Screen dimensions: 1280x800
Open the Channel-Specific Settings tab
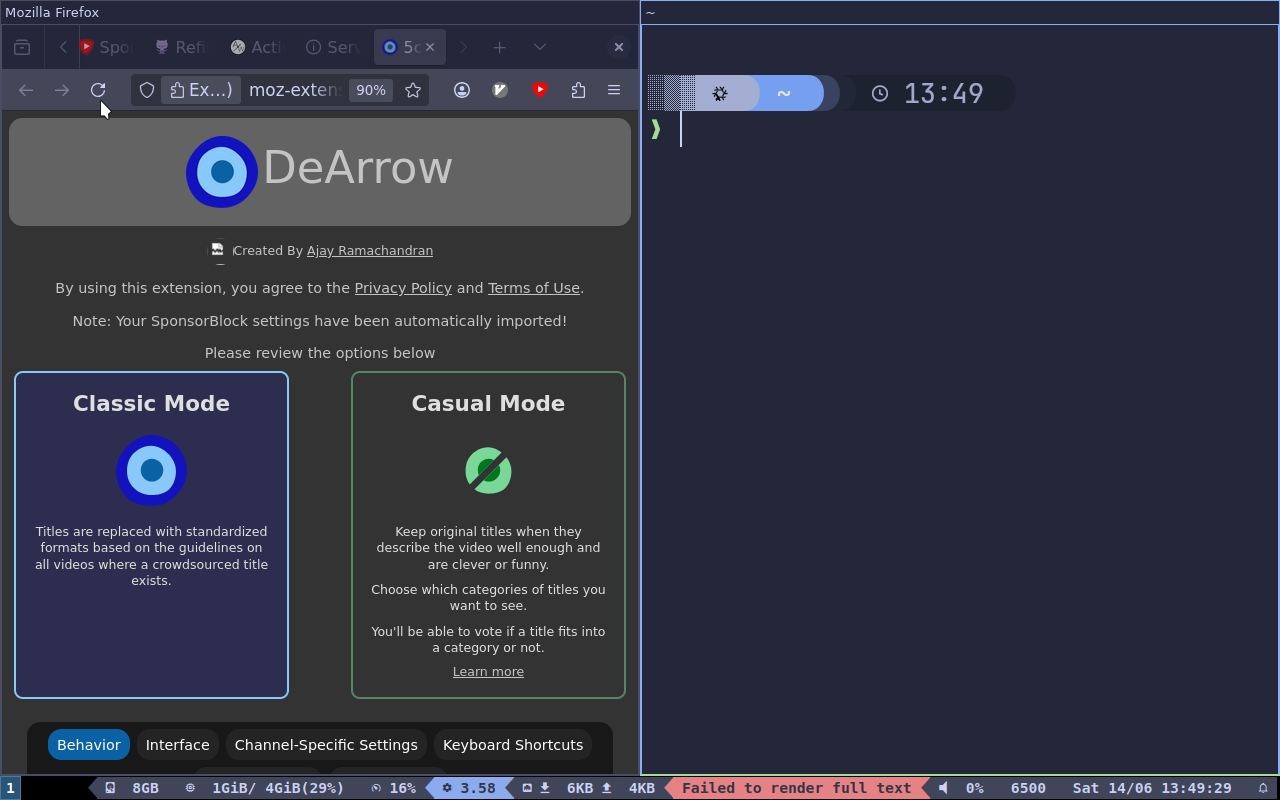click(x=326, y=745)
